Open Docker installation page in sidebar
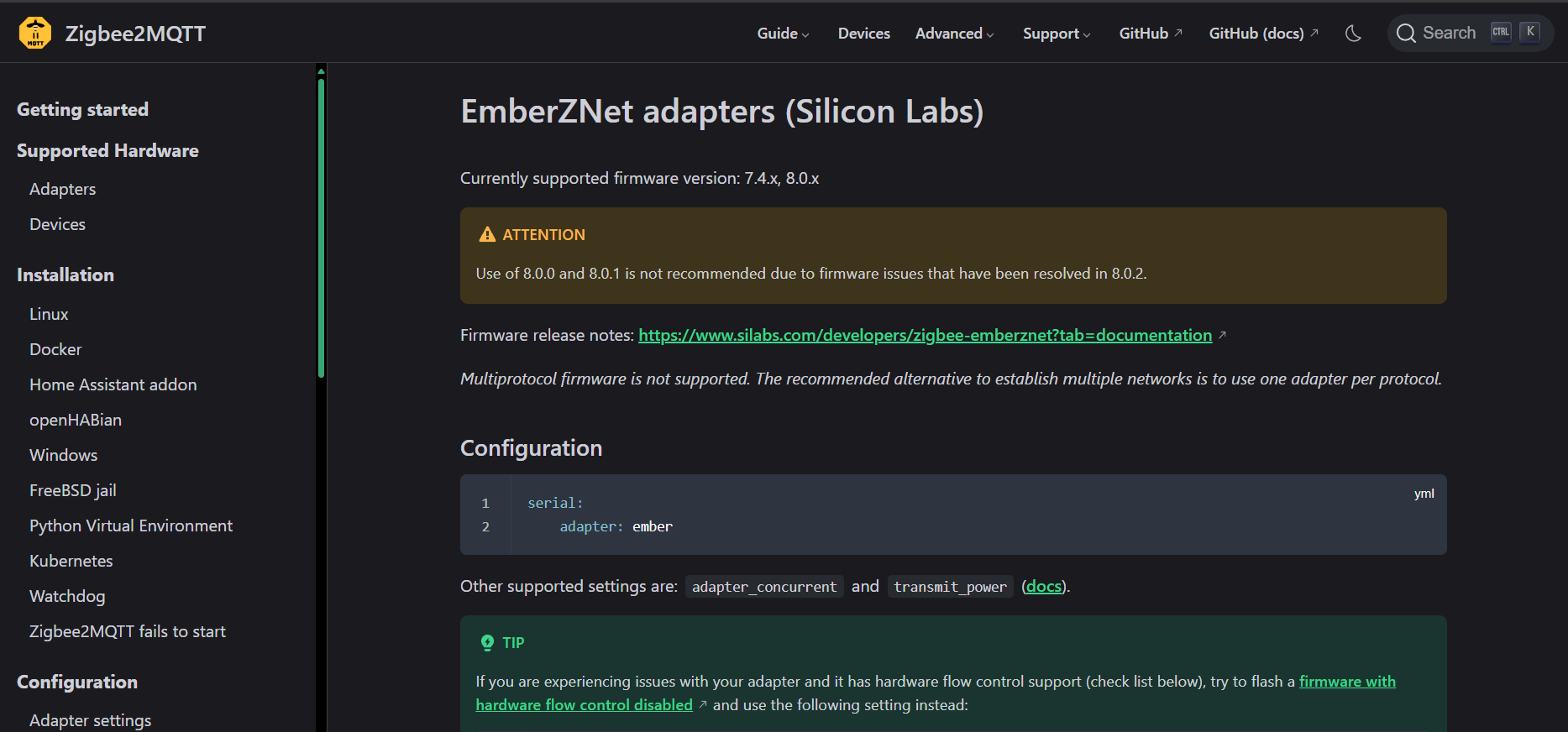The width and height of the screenshot is (1568, 732). (55, 349)
